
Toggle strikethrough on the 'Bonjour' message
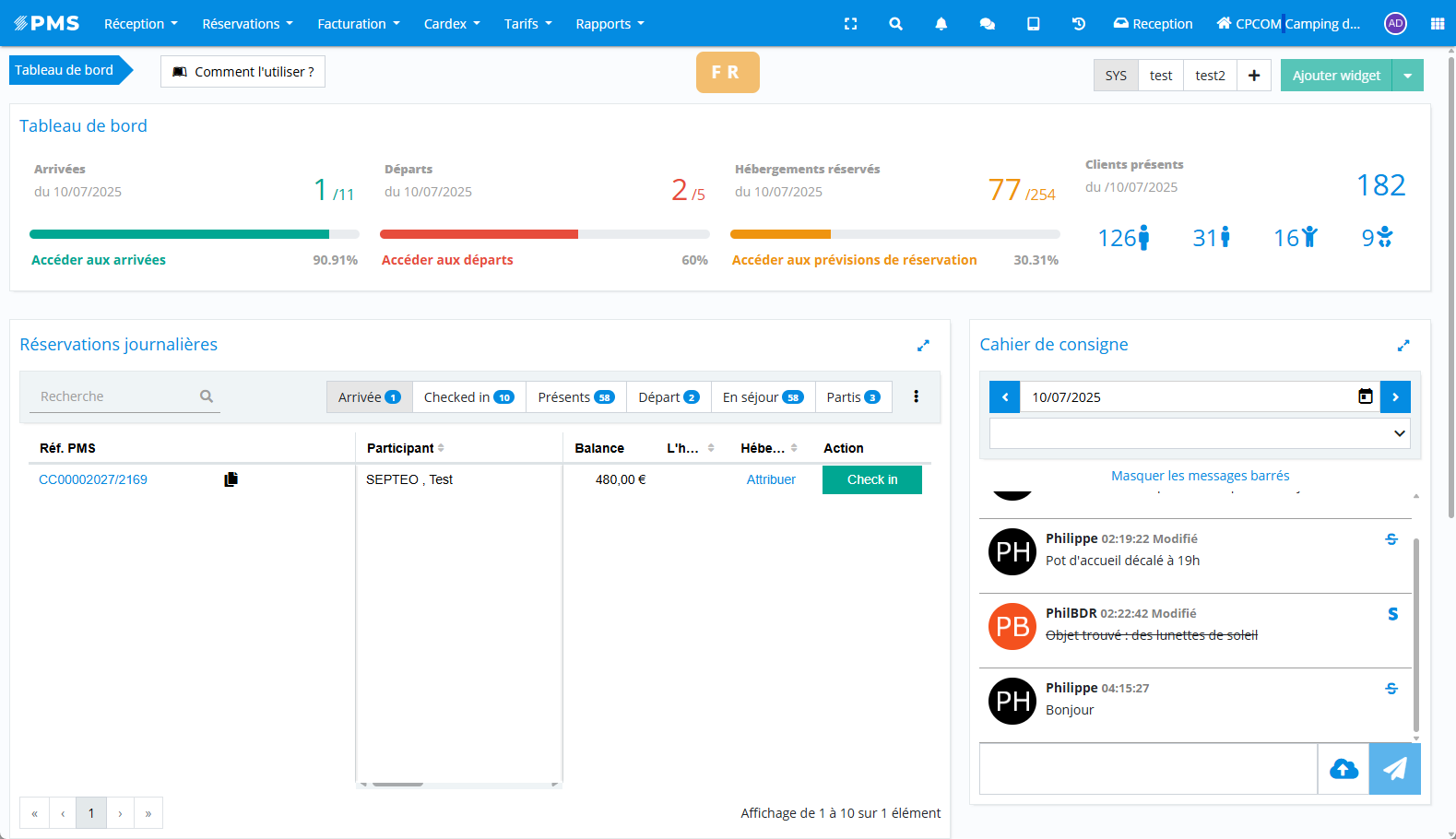(1391, 689)
